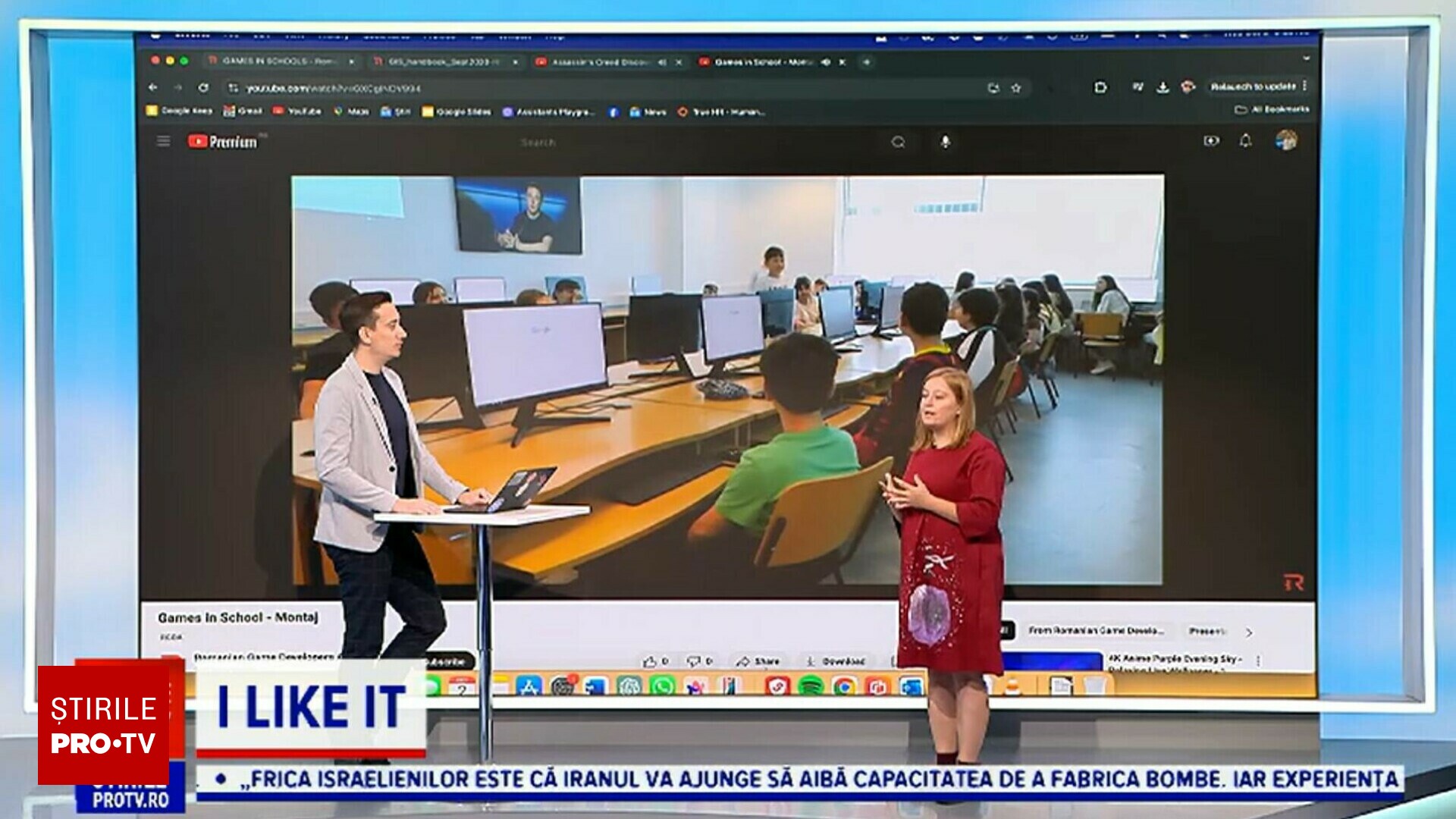Switch to the GAMES IN SCHOOLS tab

coord(279,61)
